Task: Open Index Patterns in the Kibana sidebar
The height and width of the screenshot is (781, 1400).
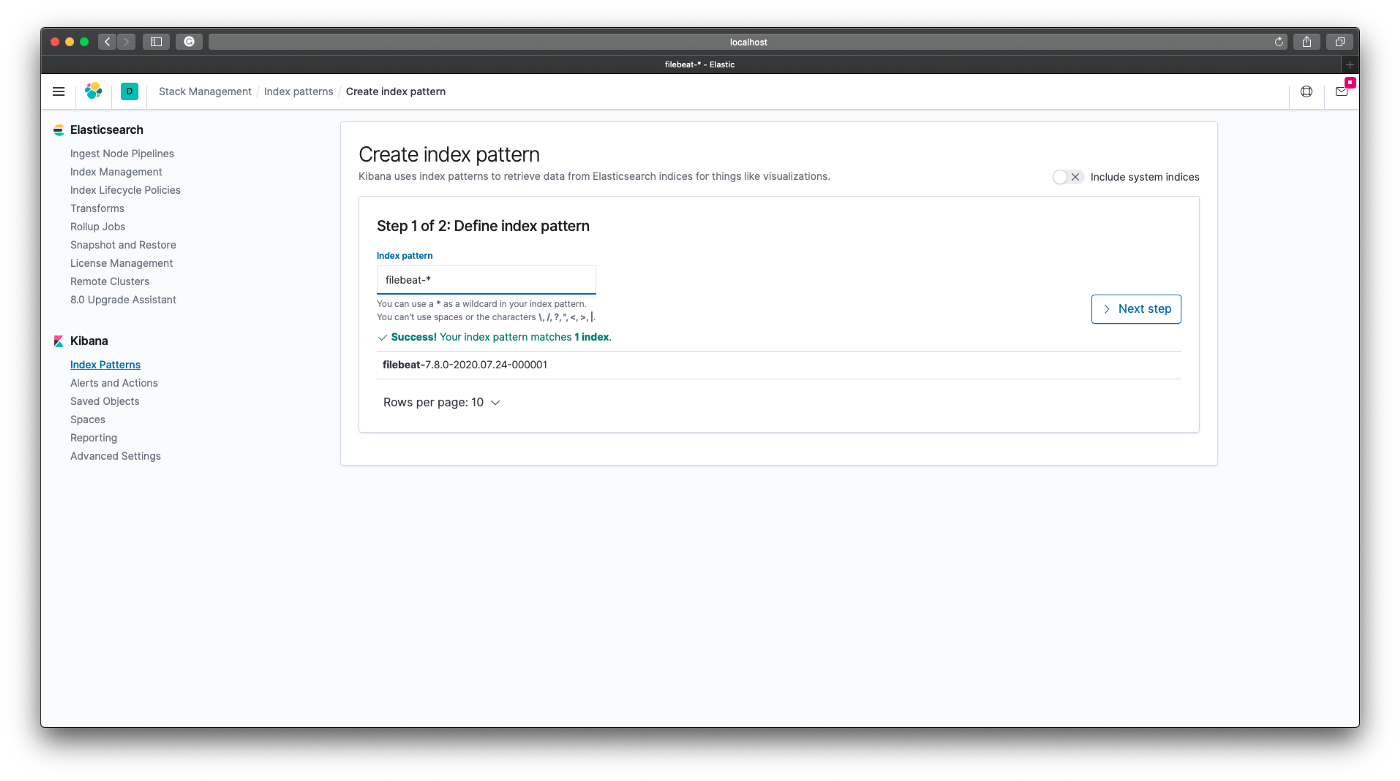Action: 105,364
